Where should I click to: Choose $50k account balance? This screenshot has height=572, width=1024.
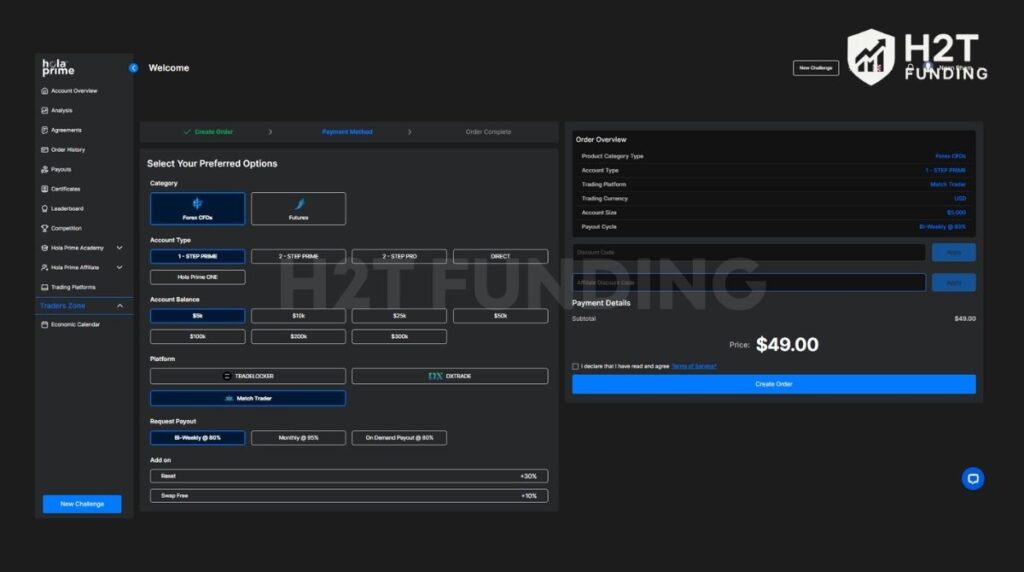coord(500,315)
